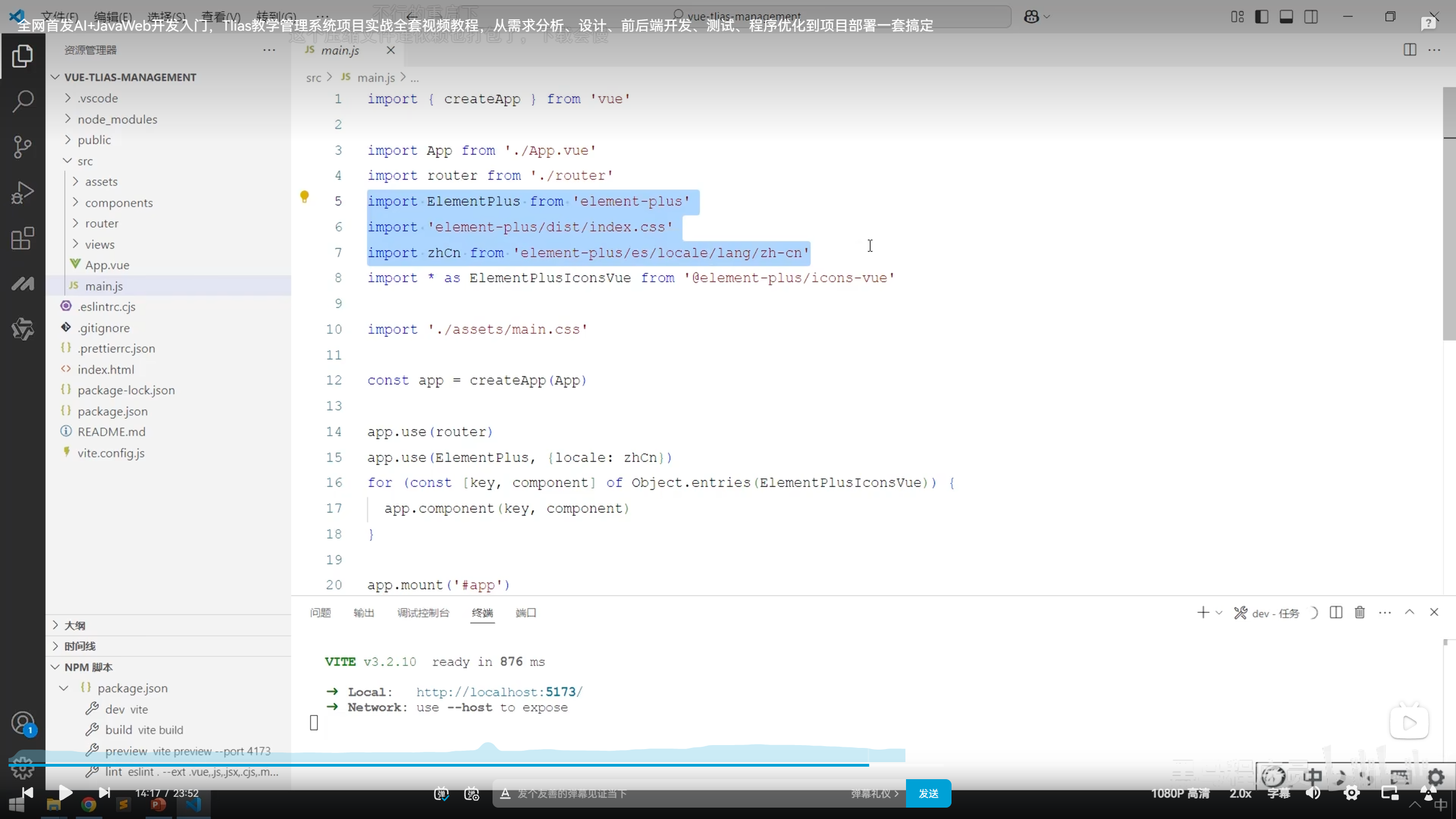Select the main.js editor tab

pos(340,50)
